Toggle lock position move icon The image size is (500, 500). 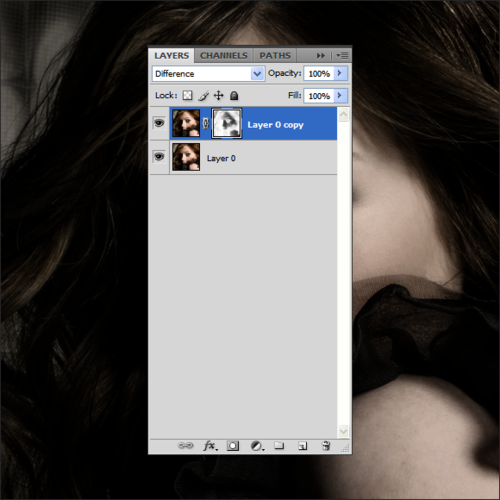pyautogui.click(x=218, y=96)
